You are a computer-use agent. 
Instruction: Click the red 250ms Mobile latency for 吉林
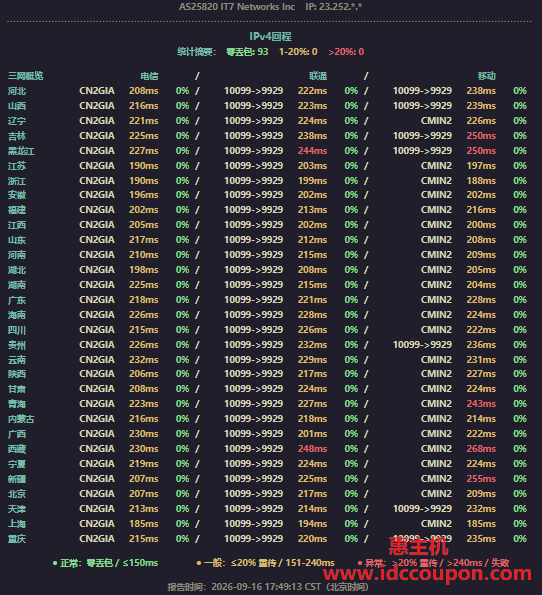481,136
